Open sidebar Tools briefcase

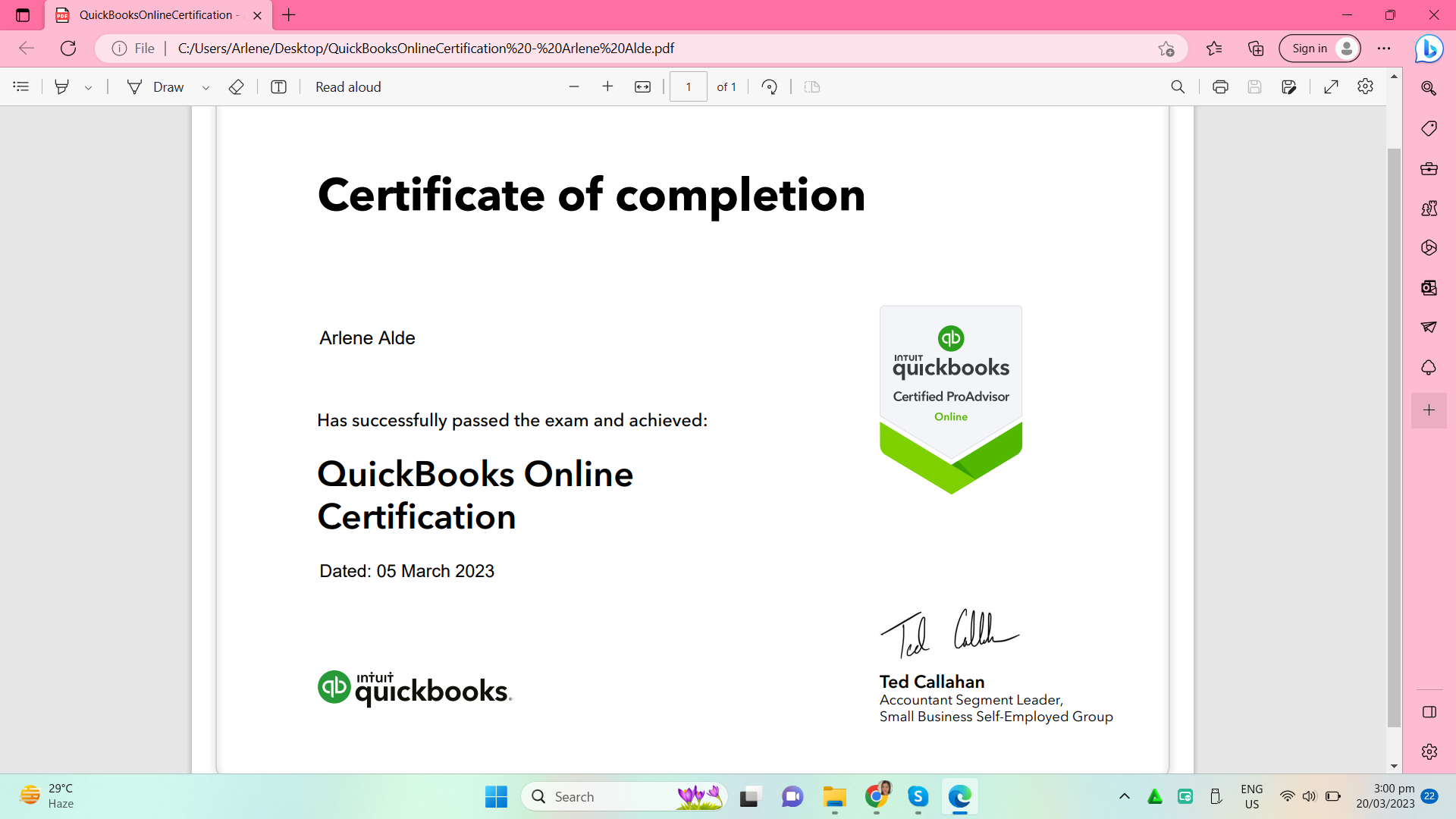(x=1429, y=168)
